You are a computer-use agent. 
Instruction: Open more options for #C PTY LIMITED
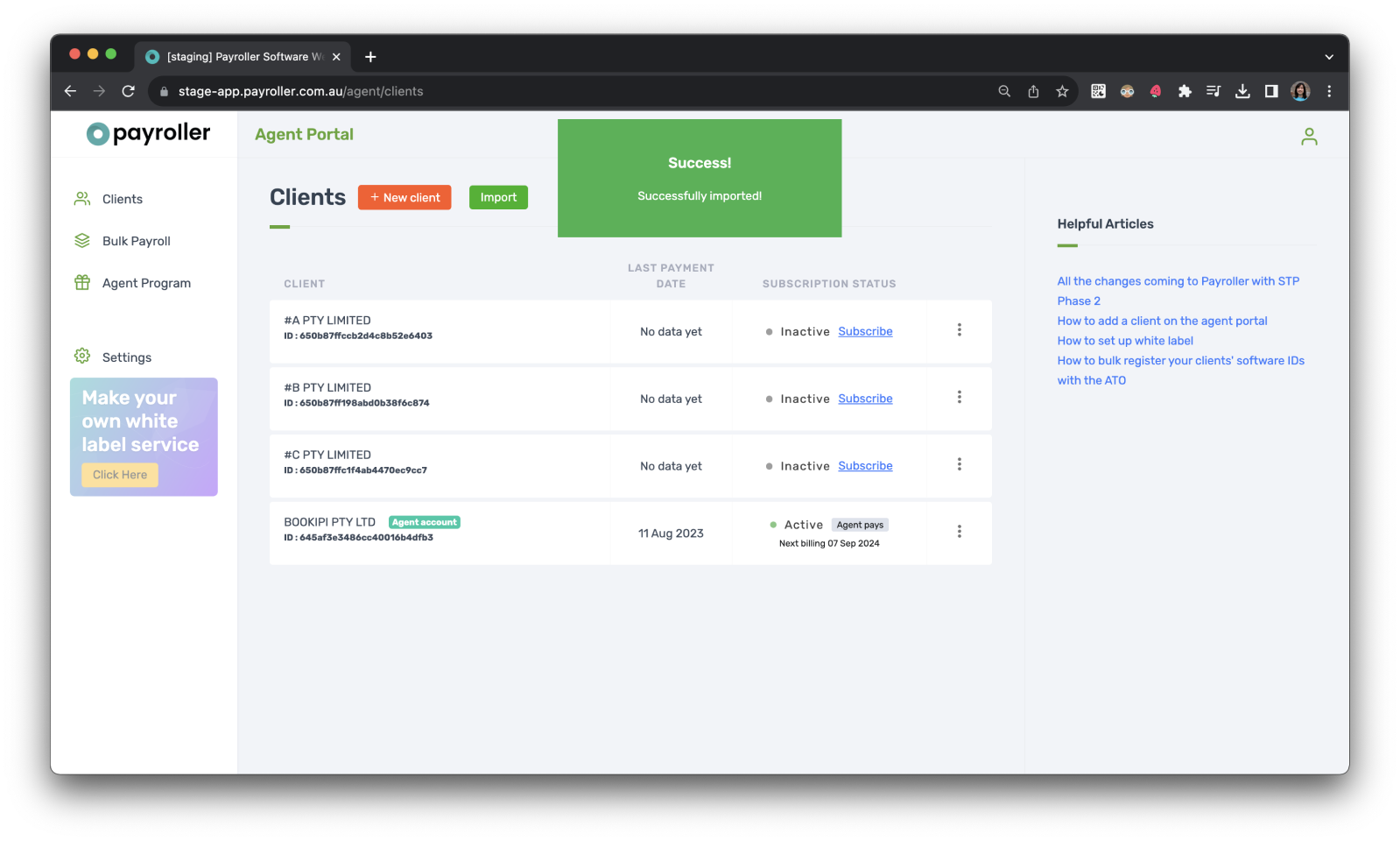[x=960, y=464]
